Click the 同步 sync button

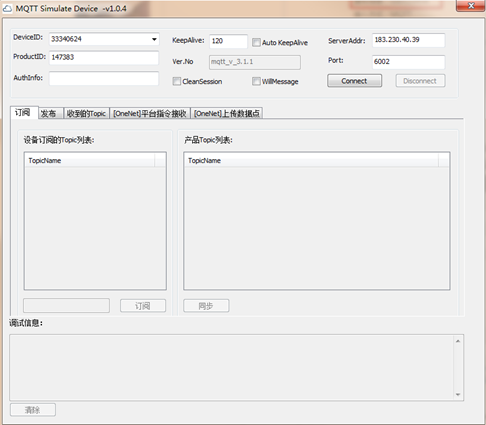(x=206, y=306)
